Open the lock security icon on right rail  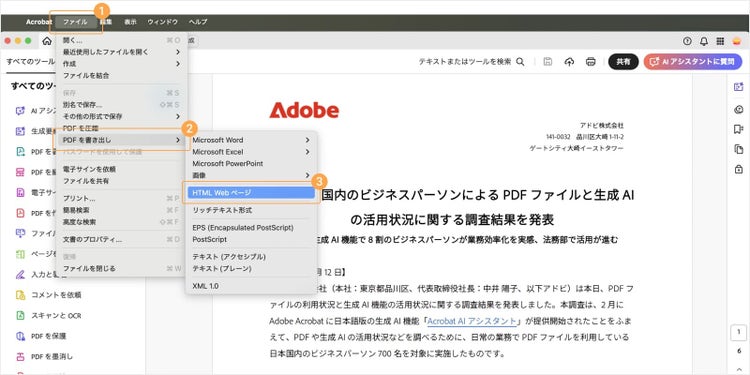pos(739,169)
